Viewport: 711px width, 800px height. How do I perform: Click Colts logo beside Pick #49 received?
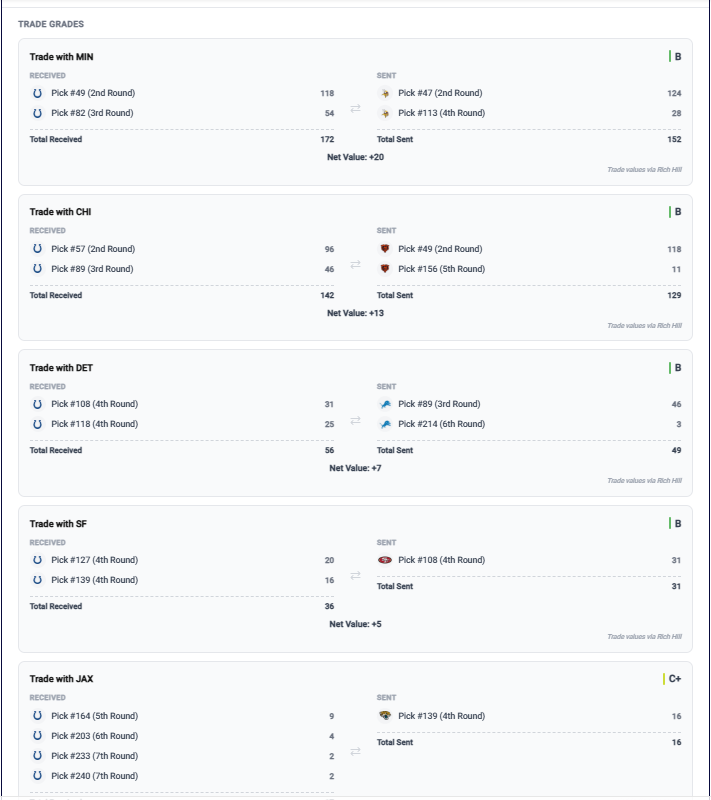tap(37, 93)
